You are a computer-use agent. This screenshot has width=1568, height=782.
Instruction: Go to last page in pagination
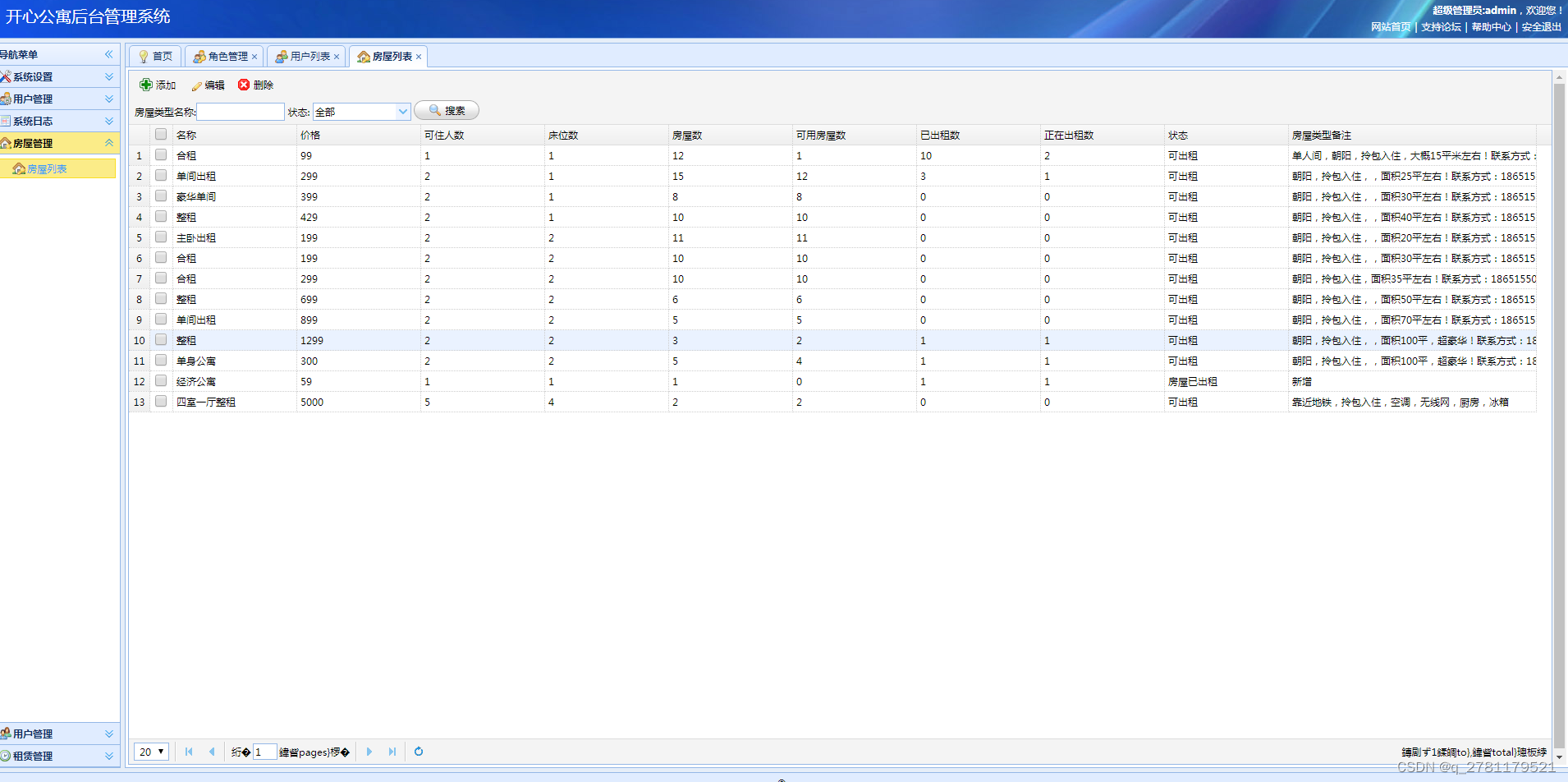tap(392, 752)
